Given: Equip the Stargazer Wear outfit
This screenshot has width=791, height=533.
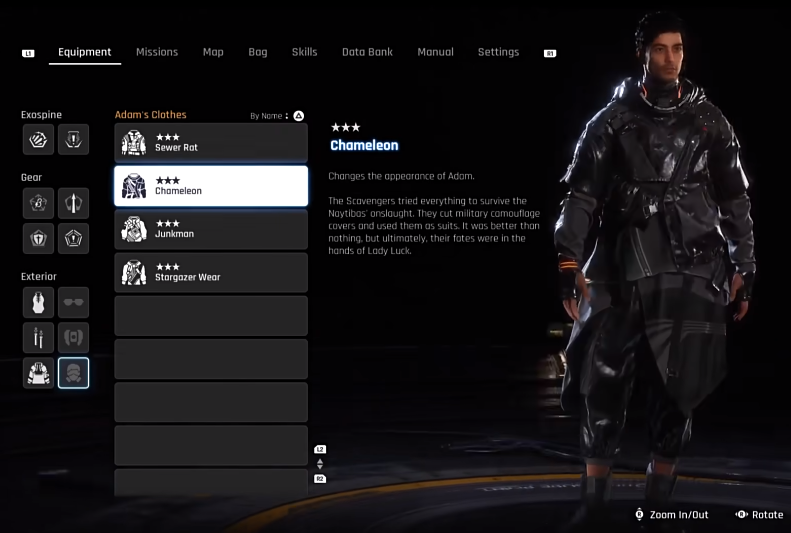Looking at the screenshot, I should [x=211, y=273].
